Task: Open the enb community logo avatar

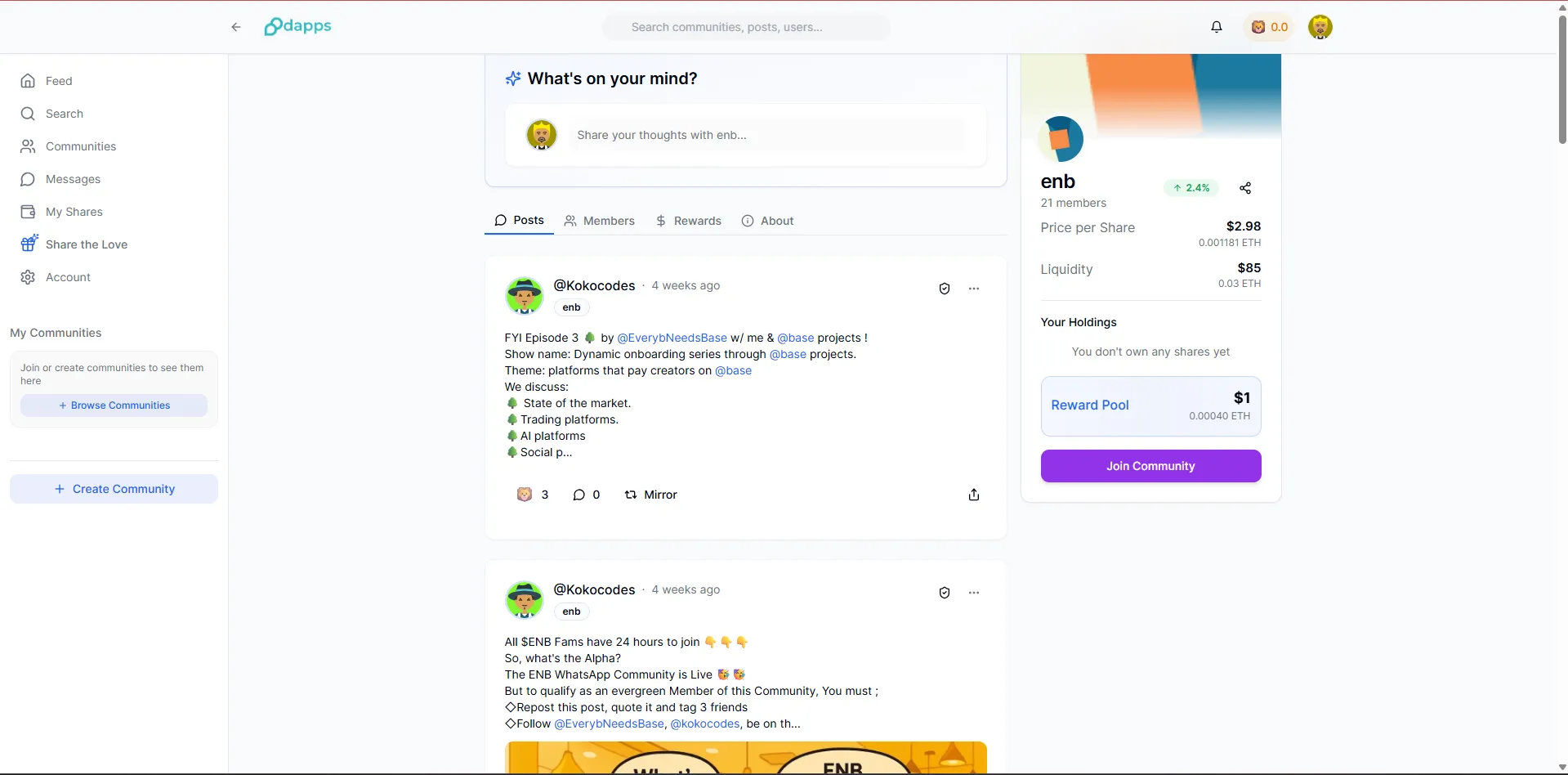Action: coord(1061,139)
